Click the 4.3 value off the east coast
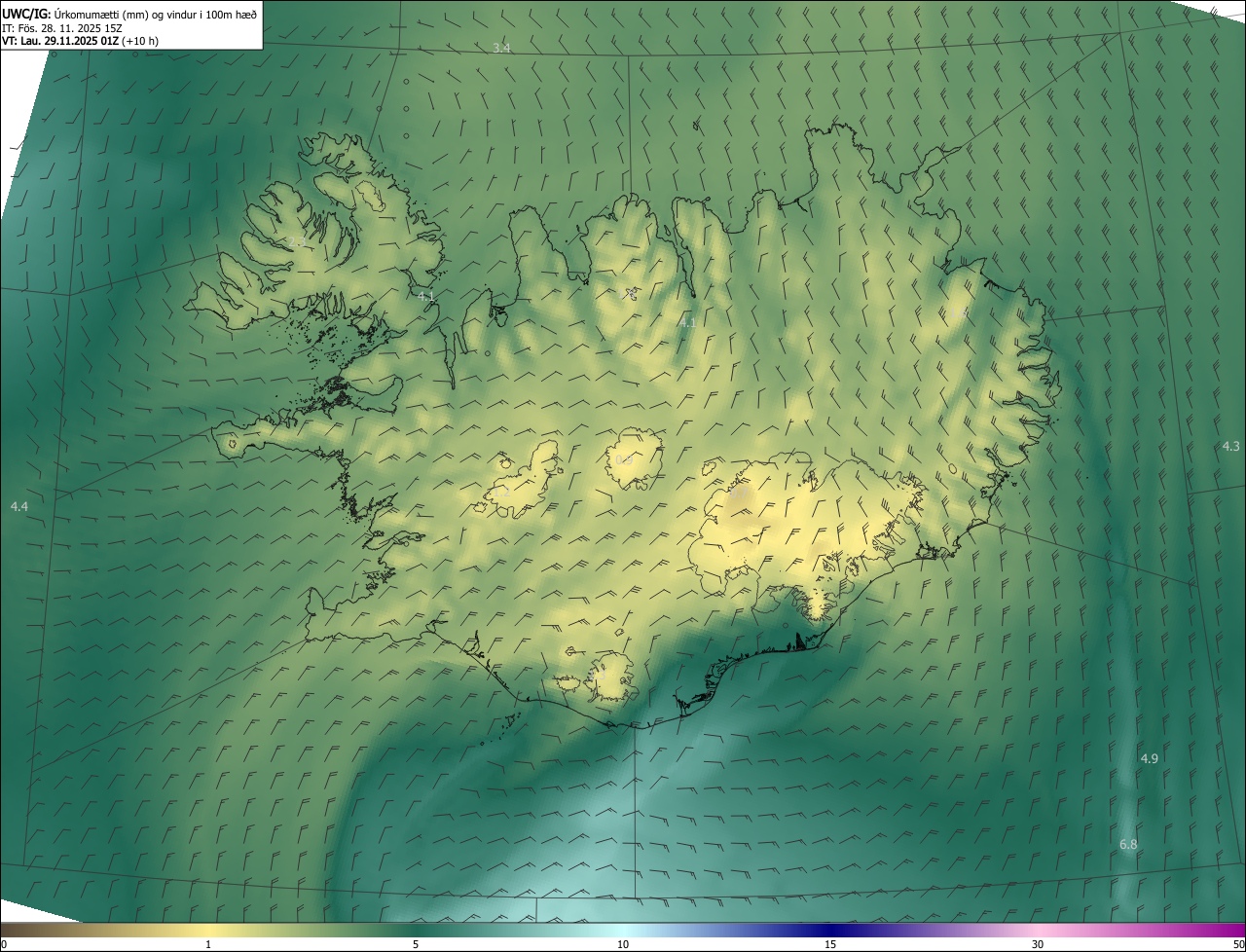This screenshot has width=1246, height=952. (1231, 446)
